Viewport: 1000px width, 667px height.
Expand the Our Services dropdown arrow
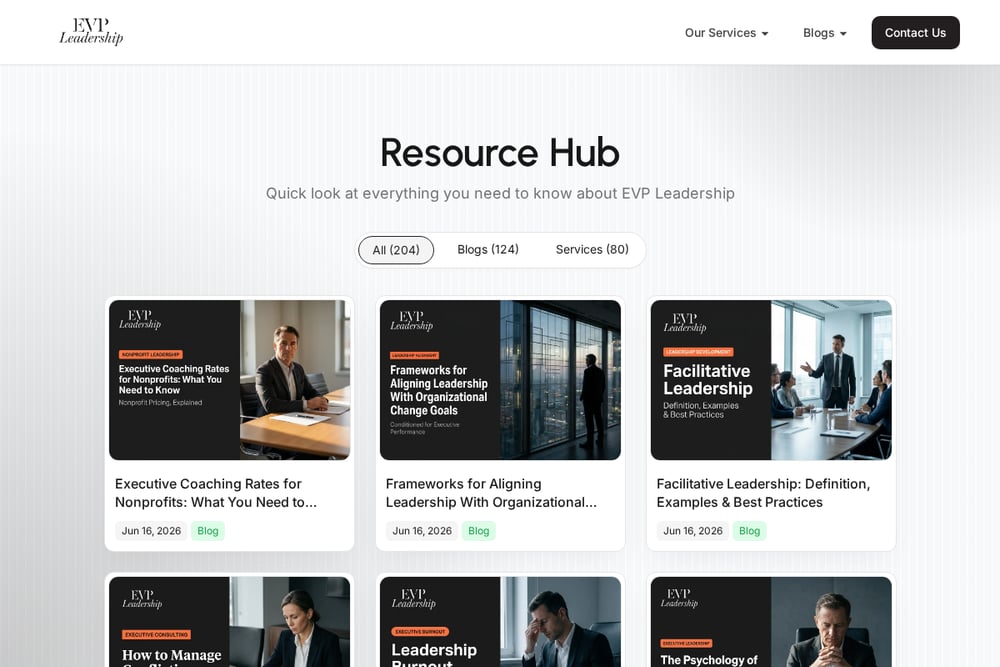(x=765, y=34)
